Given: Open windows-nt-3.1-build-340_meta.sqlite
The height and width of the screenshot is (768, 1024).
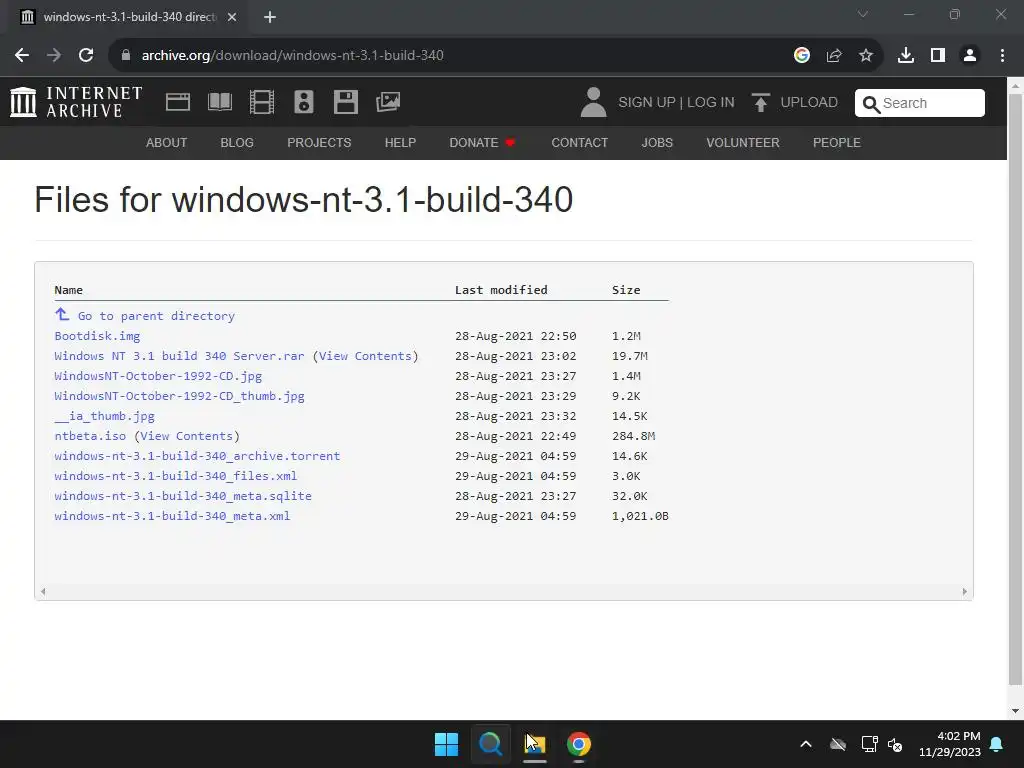Looking at the screenshot, I should 183,496.
